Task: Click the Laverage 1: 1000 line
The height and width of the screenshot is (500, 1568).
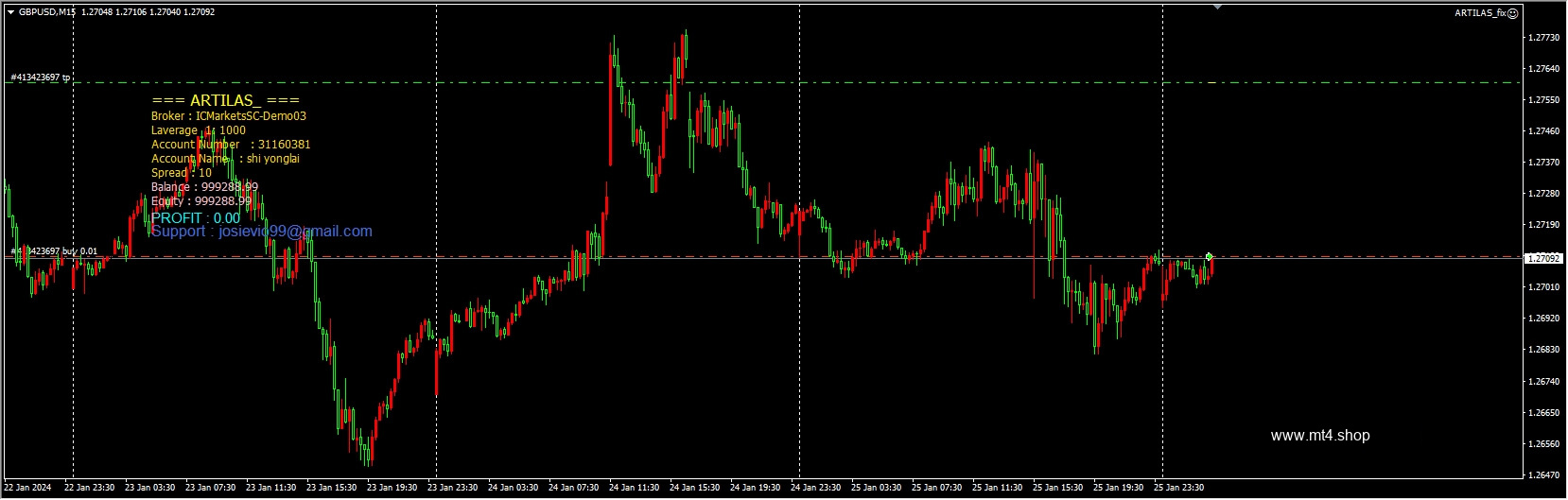Action: 199,130
